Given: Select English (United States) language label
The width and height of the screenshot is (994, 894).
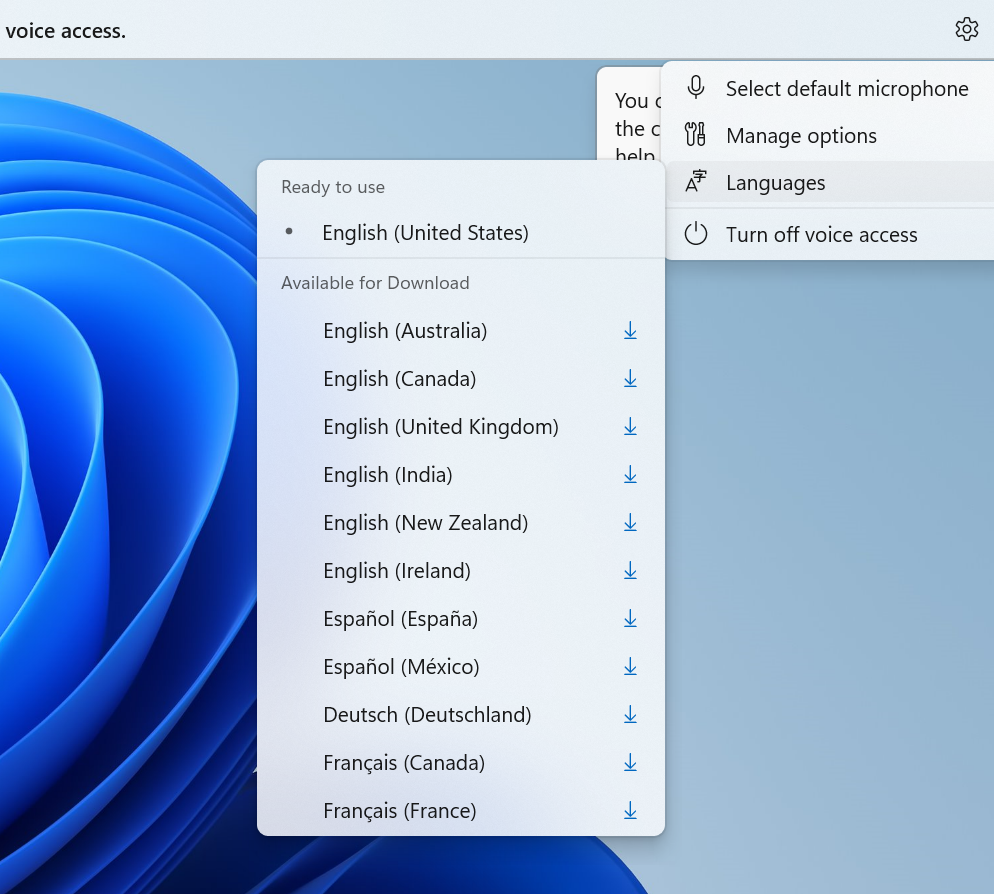Looking at the screenshot, I should click(x=425, y=233).
